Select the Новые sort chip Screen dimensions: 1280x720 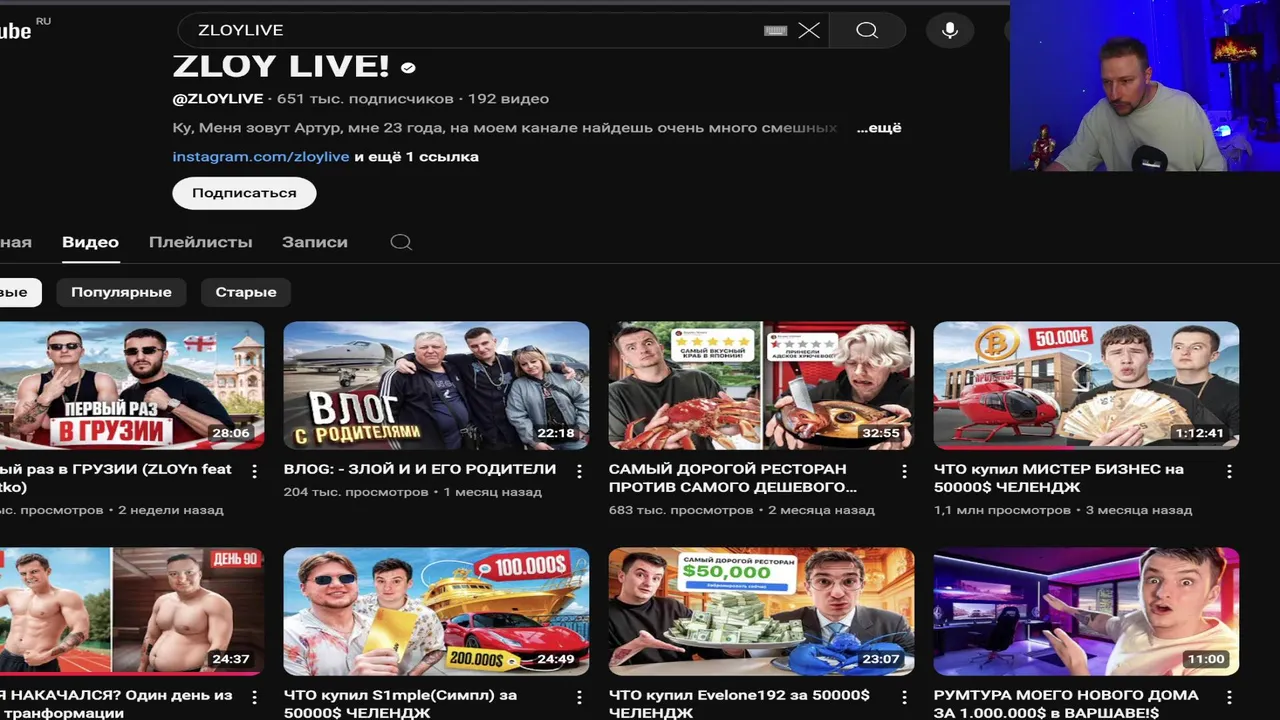click(x=18, y=292)
